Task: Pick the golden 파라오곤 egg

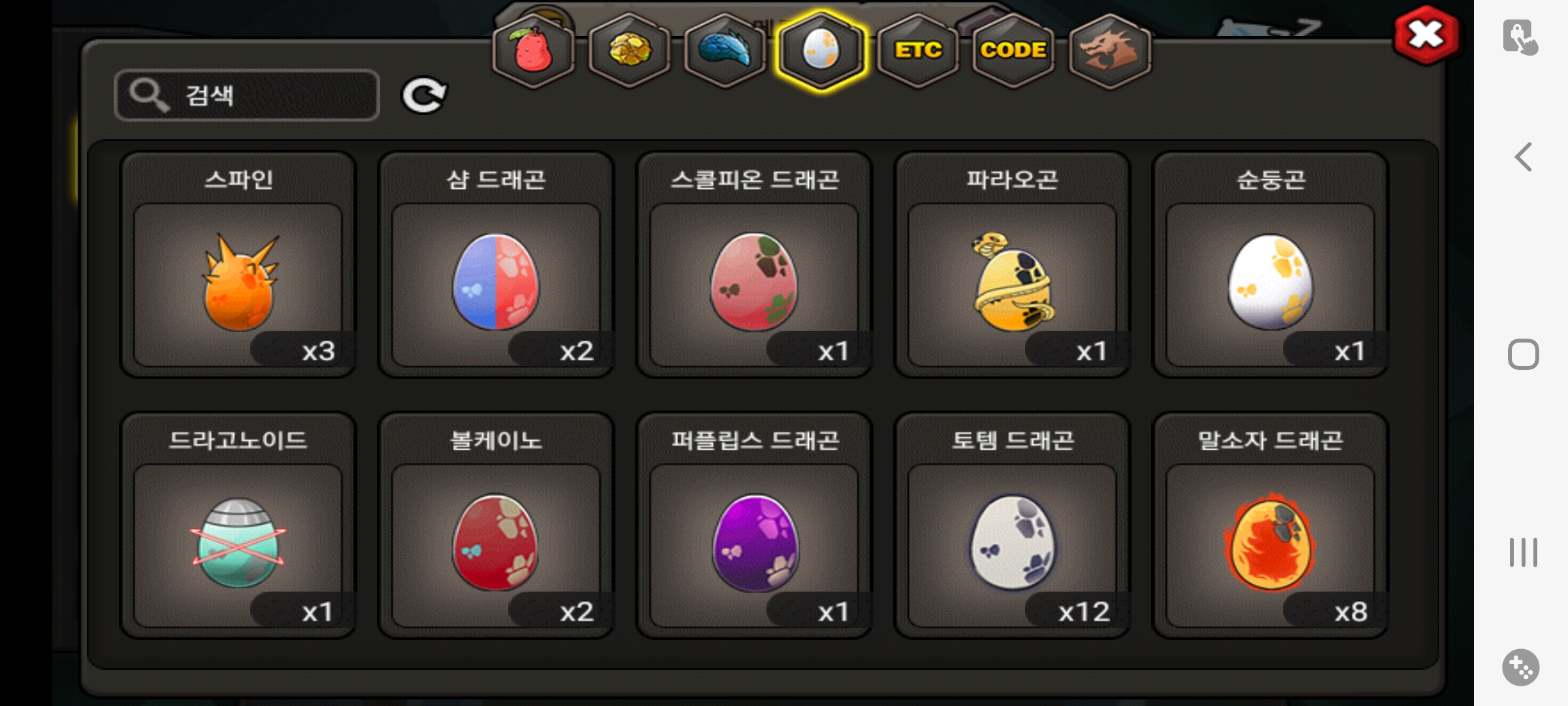Action: pyautogui.click(x=1013, y=265)
